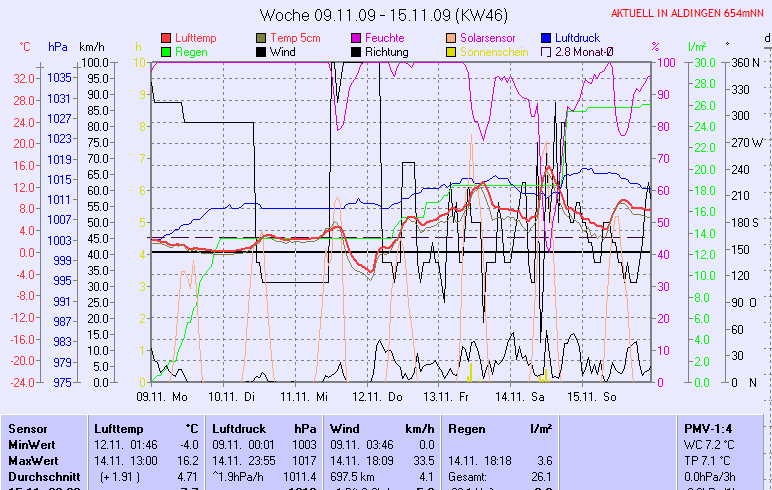Click the MaxWert row label
772x490 pixels.
(x=32, y=459)
